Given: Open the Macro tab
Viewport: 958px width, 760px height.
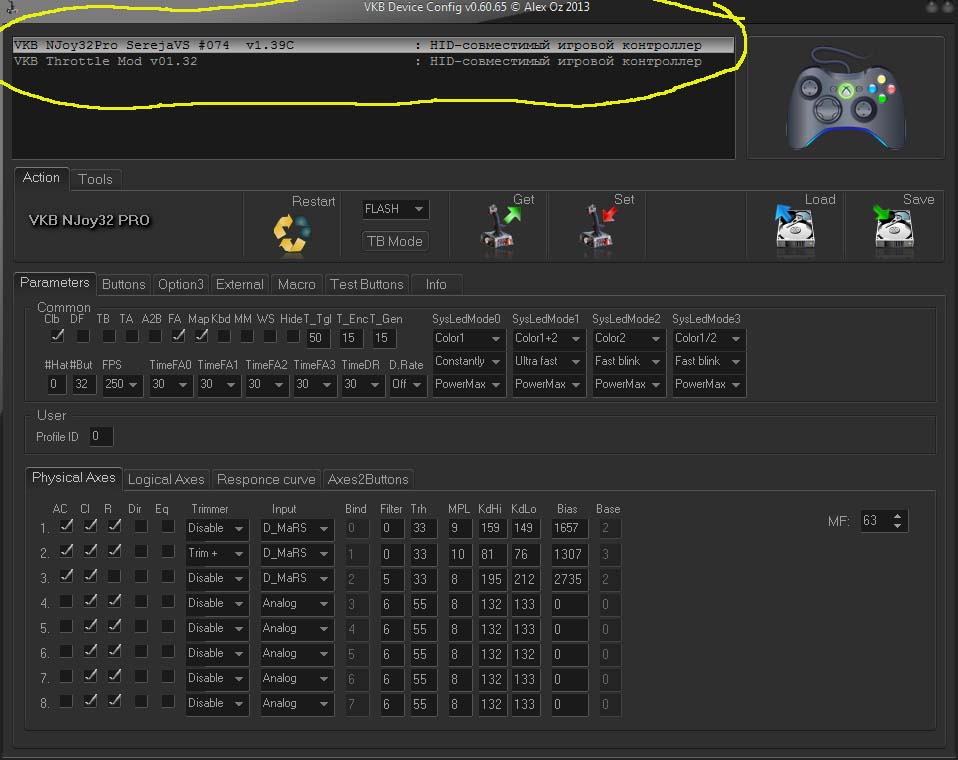Looking at the screenshot, I should click(x=297, y=284).
